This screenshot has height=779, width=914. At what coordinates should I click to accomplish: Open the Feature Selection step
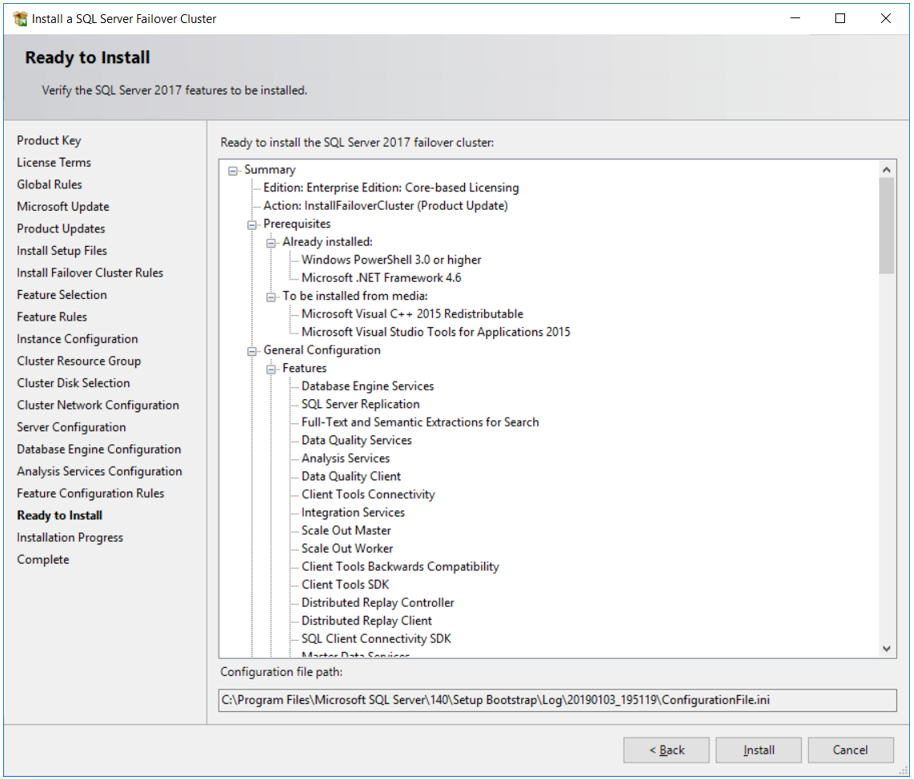point(62,295)
